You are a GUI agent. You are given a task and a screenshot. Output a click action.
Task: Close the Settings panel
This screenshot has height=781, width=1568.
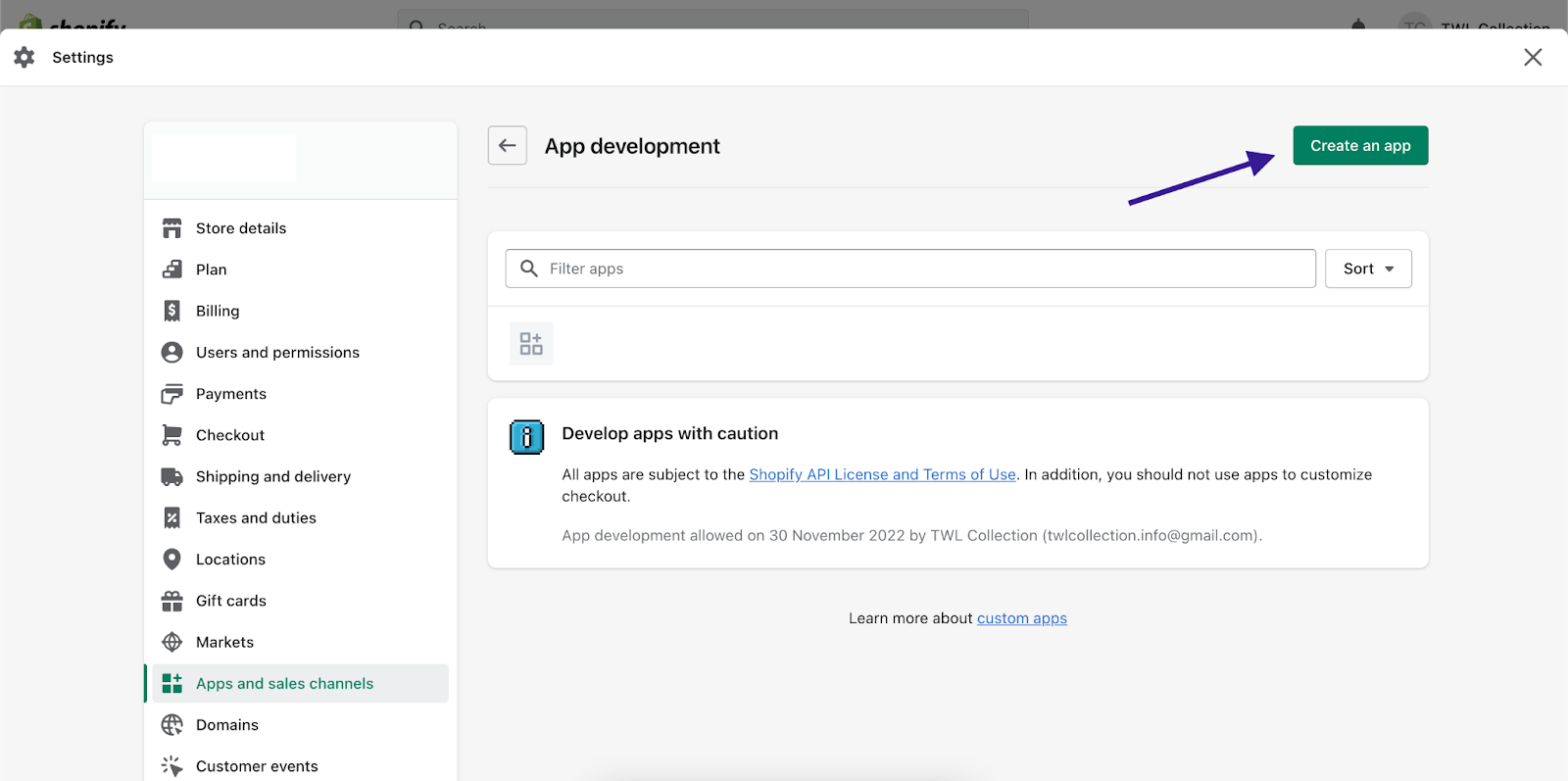click(1533, 57)
